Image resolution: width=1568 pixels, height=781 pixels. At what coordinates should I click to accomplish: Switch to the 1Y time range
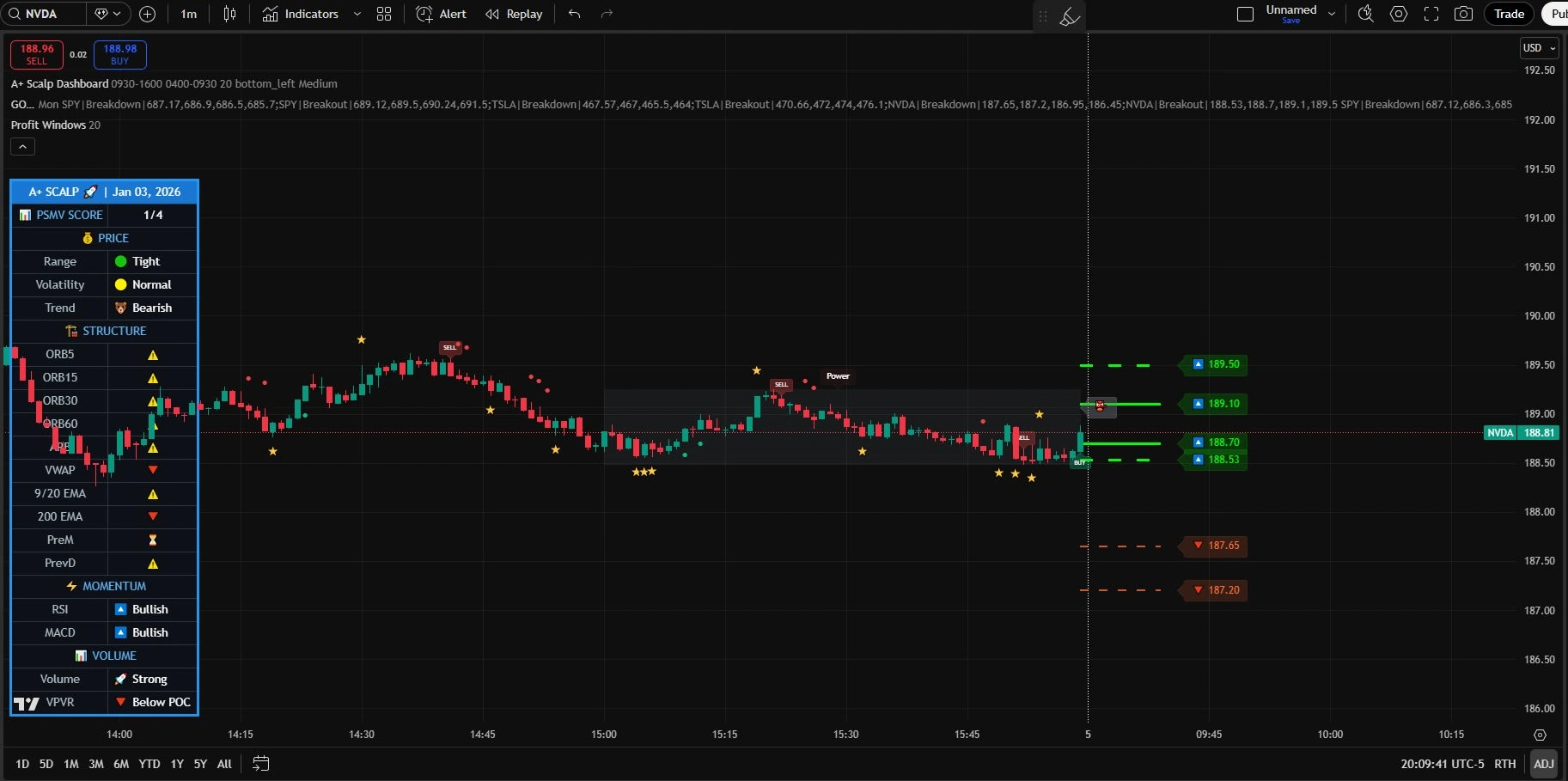(x=177, y=764)
